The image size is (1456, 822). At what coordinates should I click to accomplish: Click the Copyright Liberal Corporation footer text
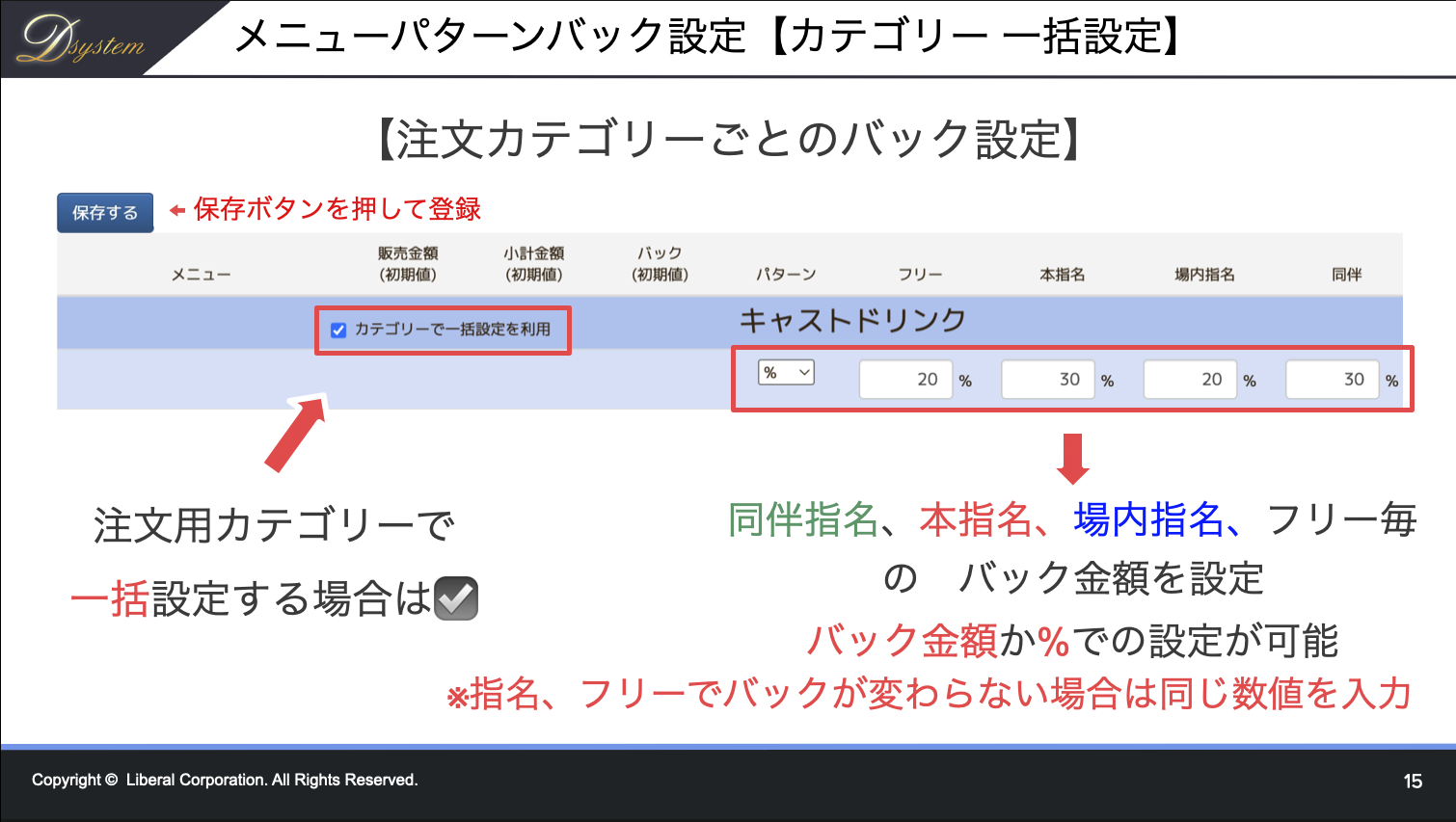coord(225,780)
